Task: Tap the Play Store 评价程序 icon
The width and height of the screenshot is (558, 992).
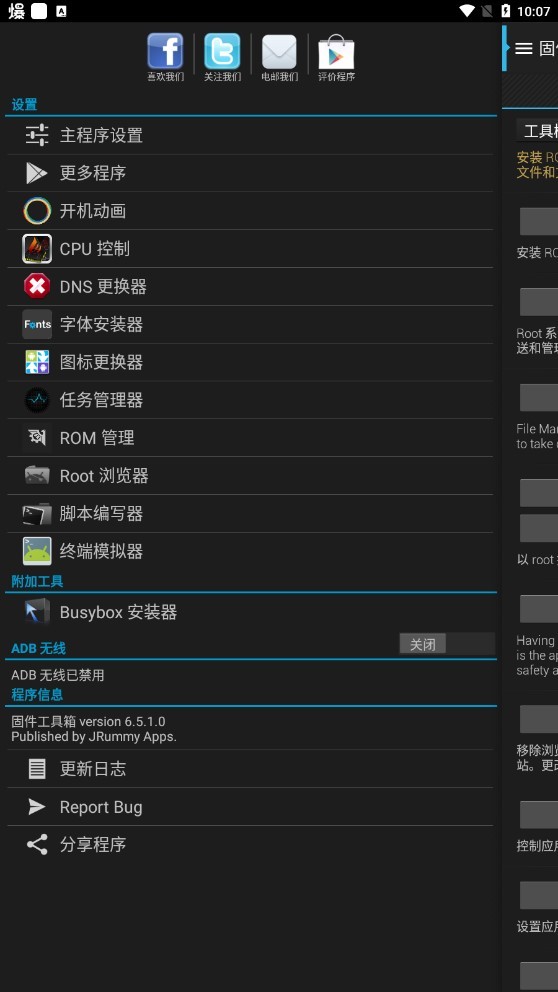Action: (336, 57)
